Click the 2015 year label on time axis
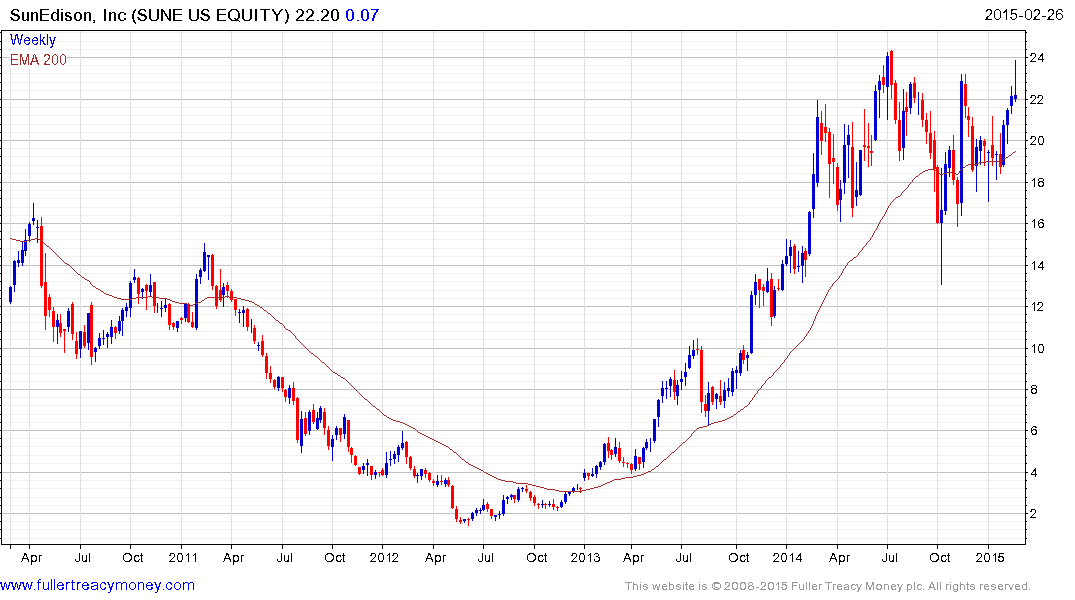 tap(989, 557)
